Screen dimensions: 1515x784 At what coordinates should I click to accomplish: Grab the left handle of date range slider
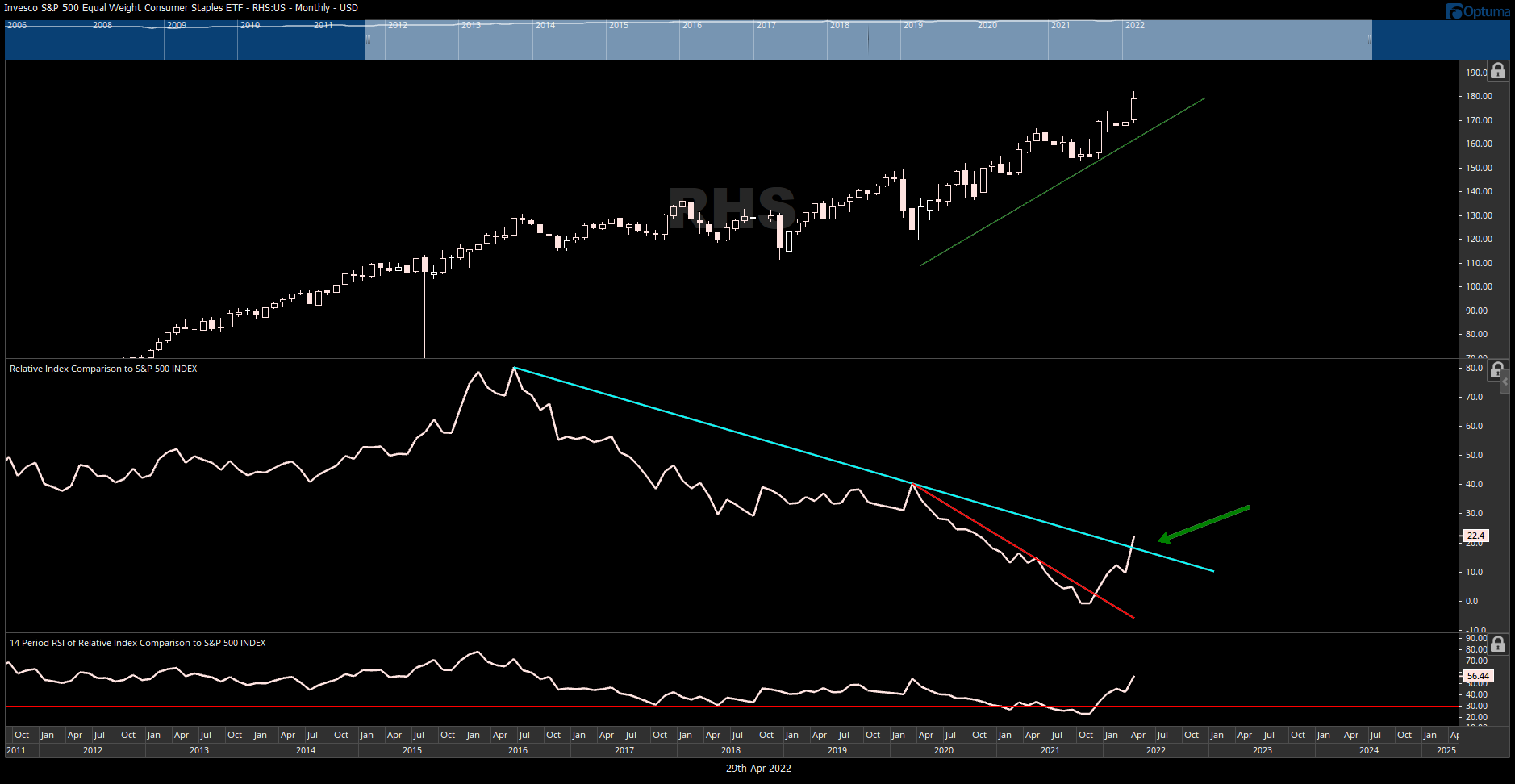click(x=368, y=40)
